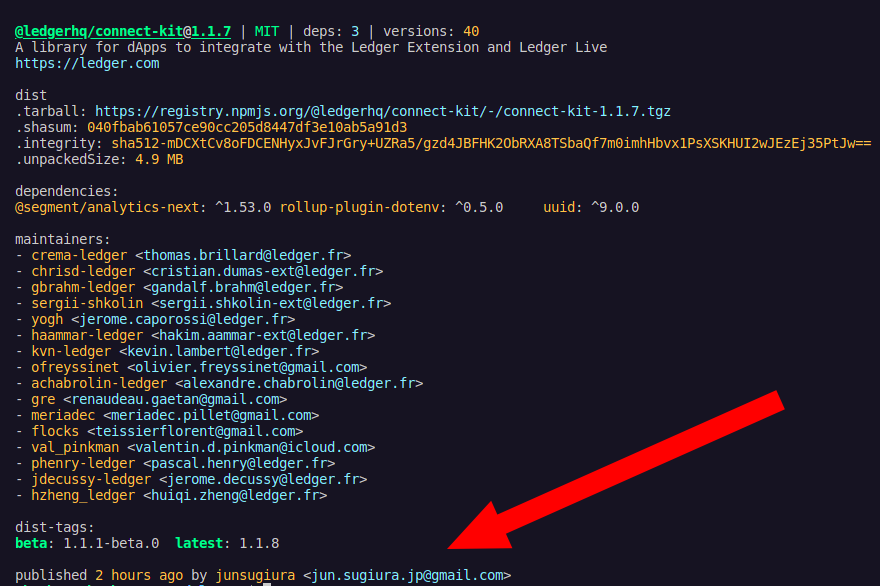Click the MIT license label

(267, 31)
